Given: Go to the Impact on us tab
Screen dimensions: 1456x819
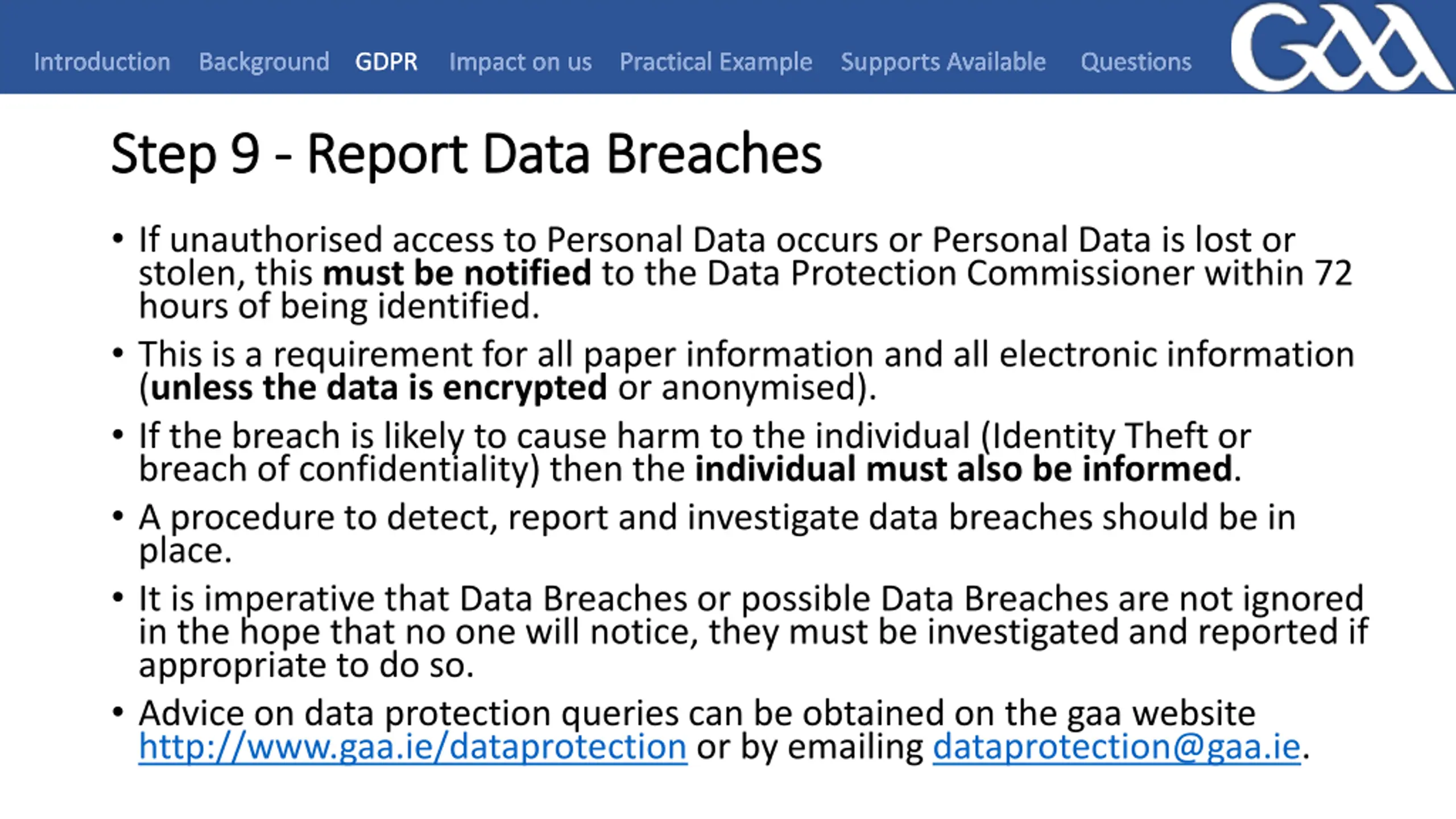Looking at the screenshot, I should [520, 62].
